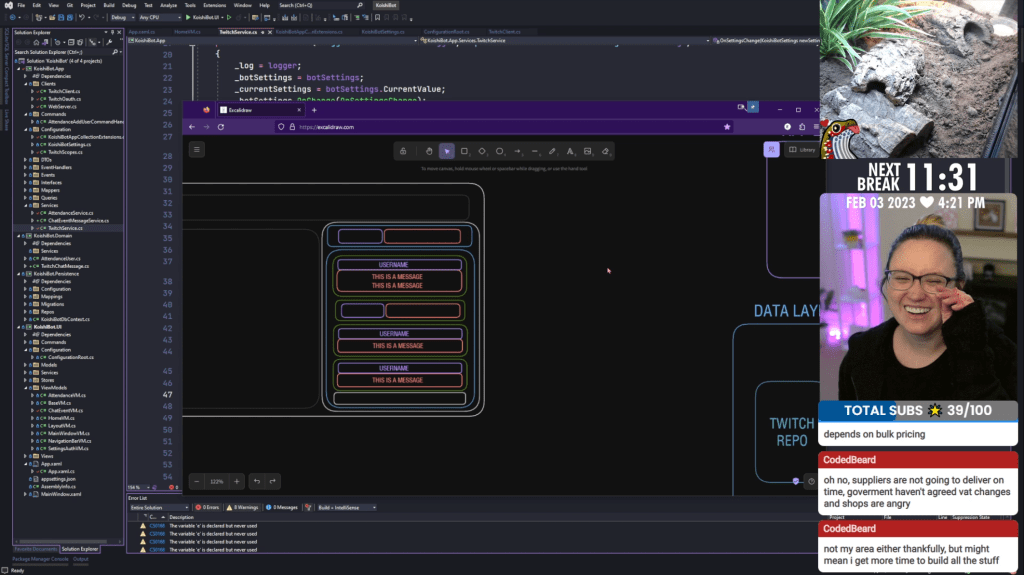Switch to HomeVM.cs editor tab

(187, 31)
